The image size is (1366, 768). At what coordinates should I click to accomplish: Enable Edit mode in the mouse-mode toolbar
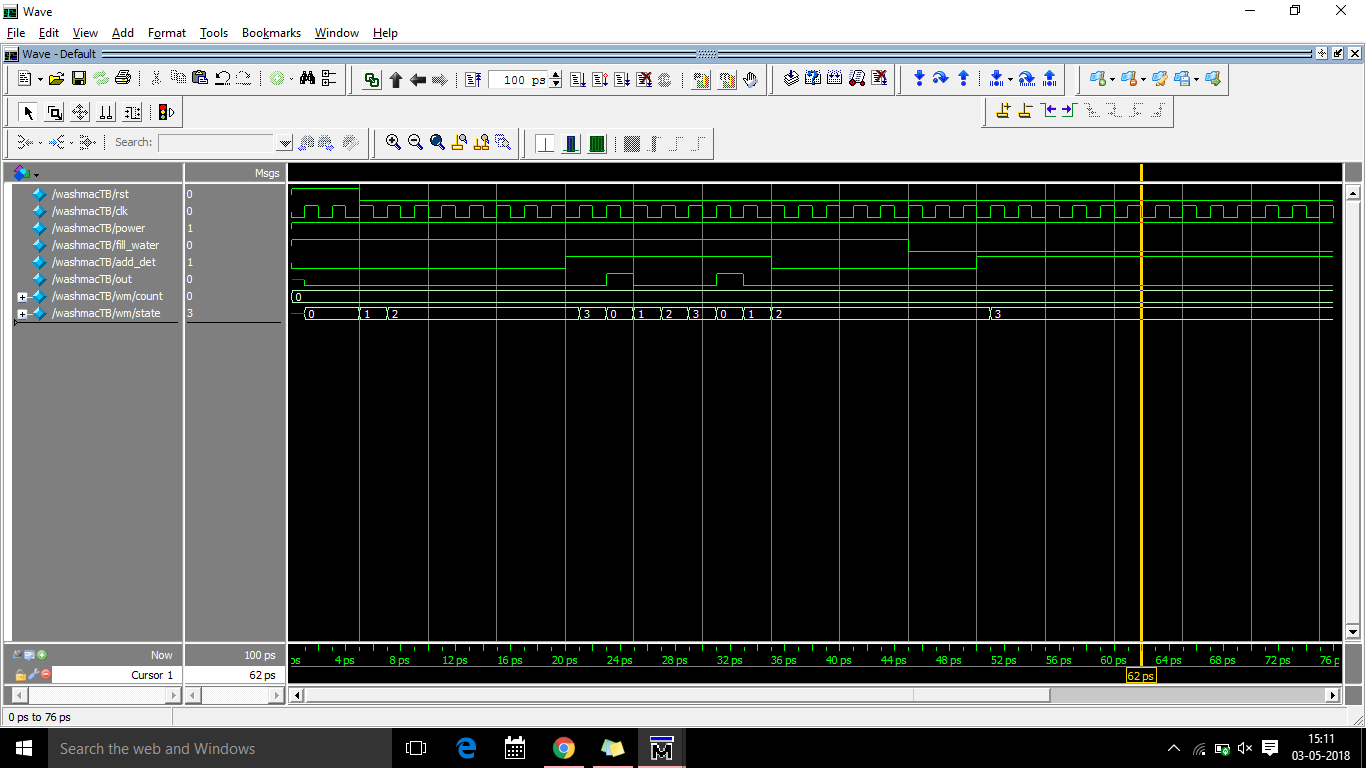[133, 112]
